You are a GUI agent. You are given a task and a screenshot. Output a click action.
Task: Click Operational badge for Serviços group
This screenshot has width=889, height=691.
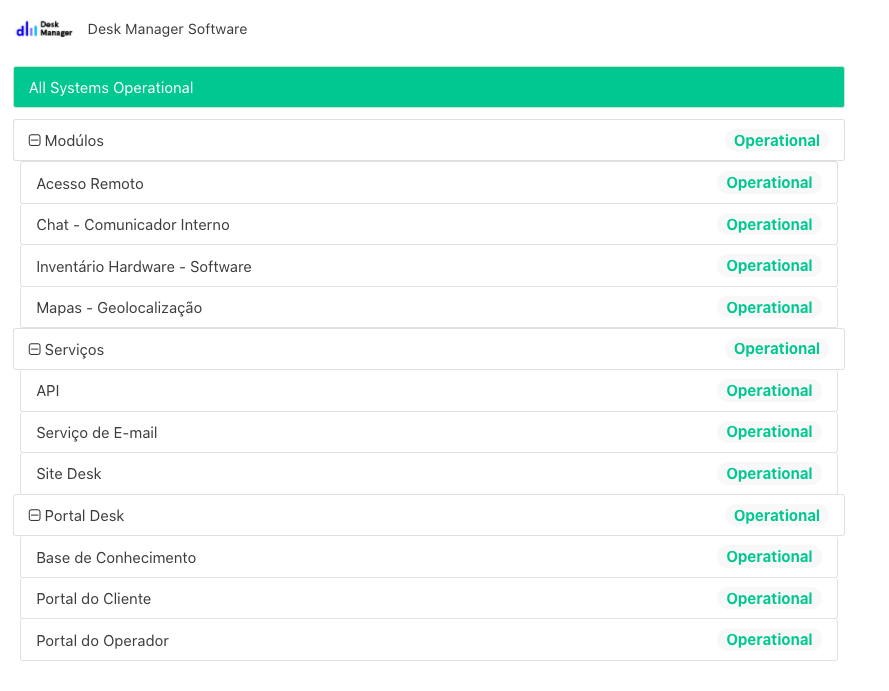777,349
